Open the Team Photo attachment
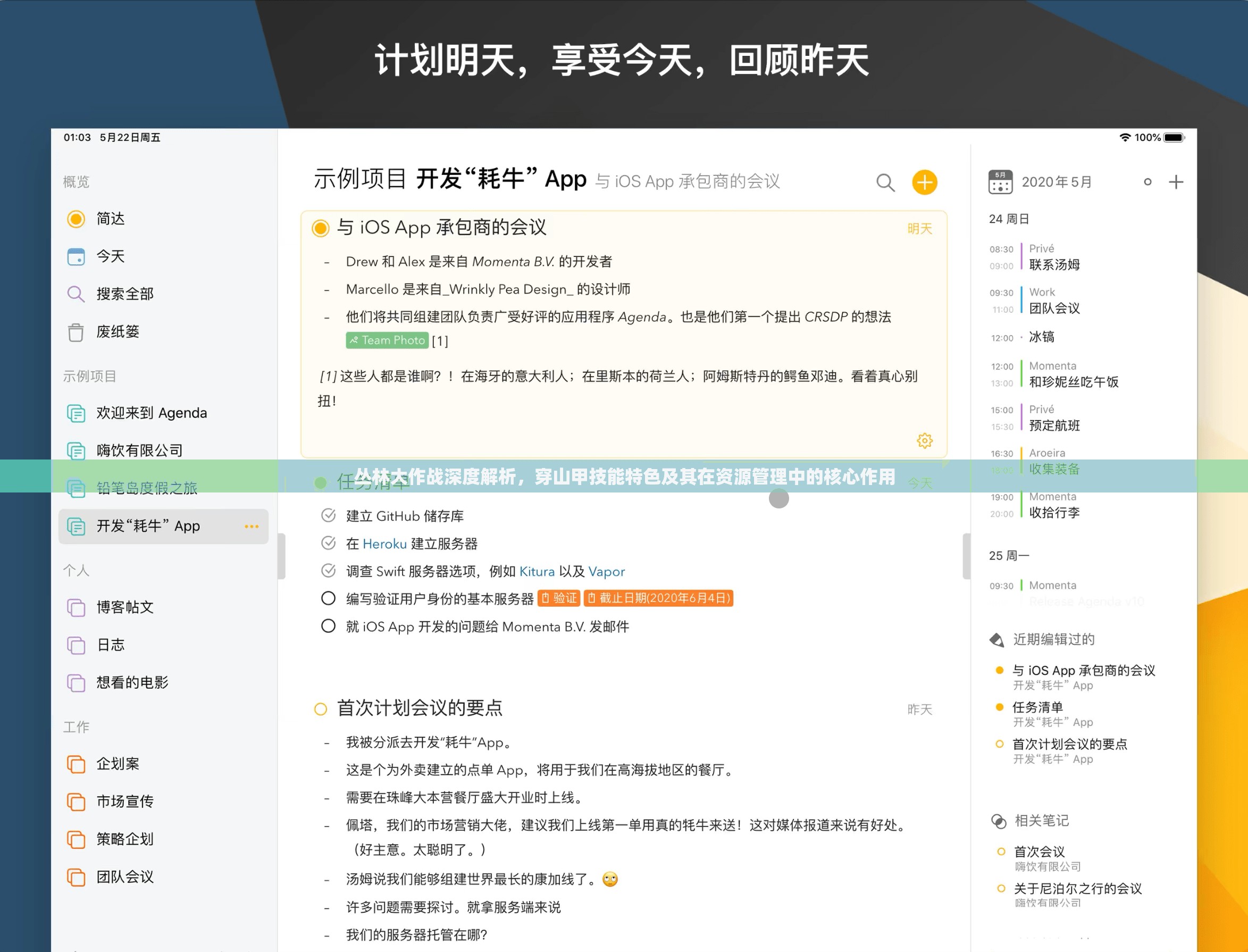1248x952 pixels. pyautogui.click(x=387, y=340)
